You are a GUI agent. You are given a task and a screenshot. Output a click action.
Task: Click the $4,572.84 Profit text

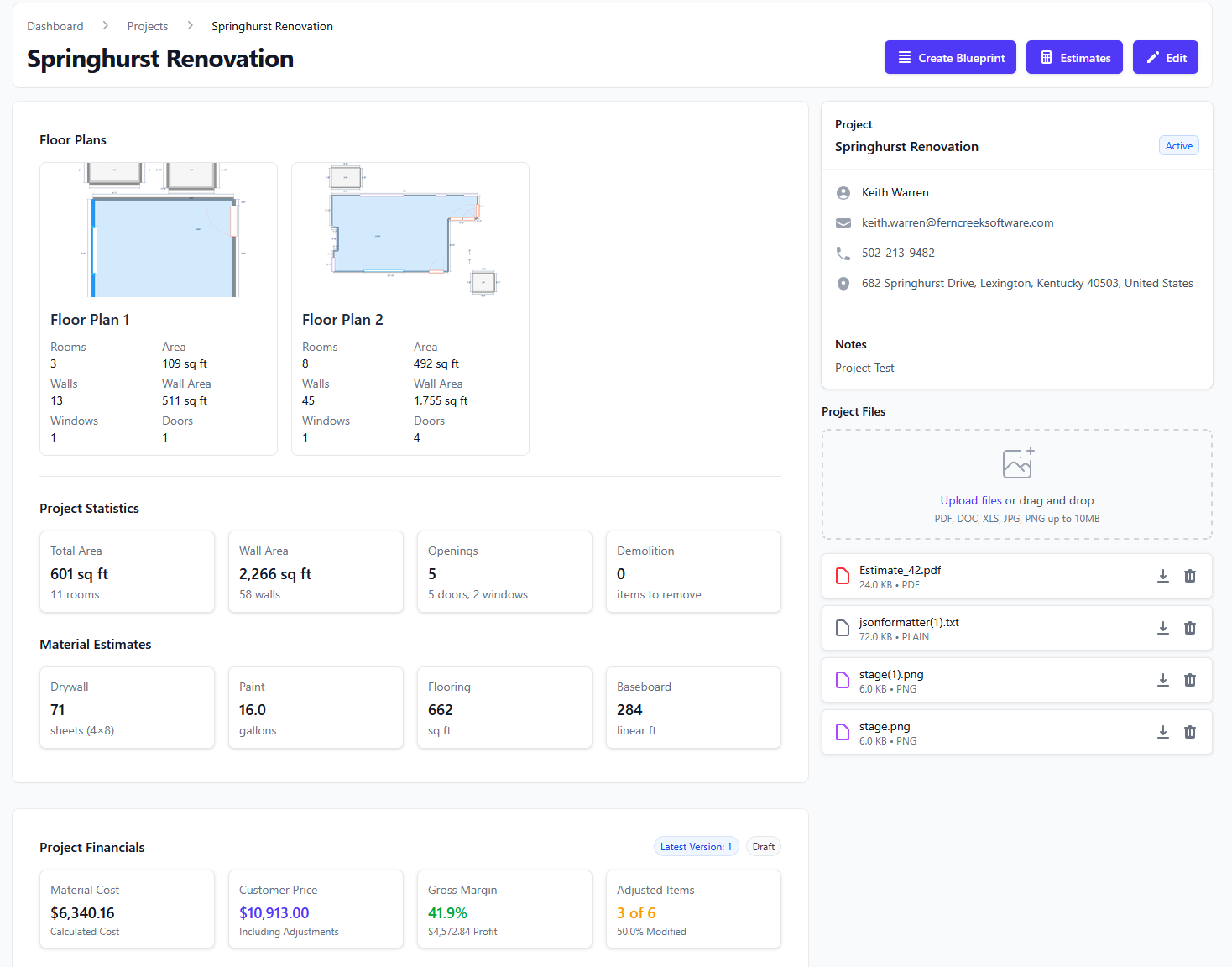coord(462,932)
